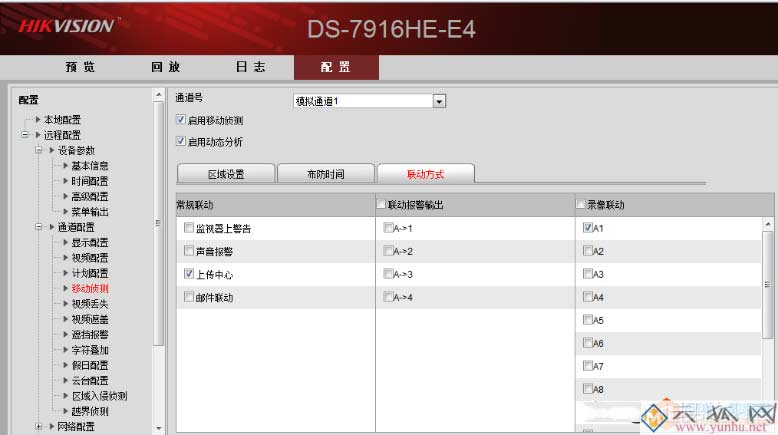Screen dimensions: 778x435
Task: Click tree panel scroll-up arrow
Action: coord(158,94)
